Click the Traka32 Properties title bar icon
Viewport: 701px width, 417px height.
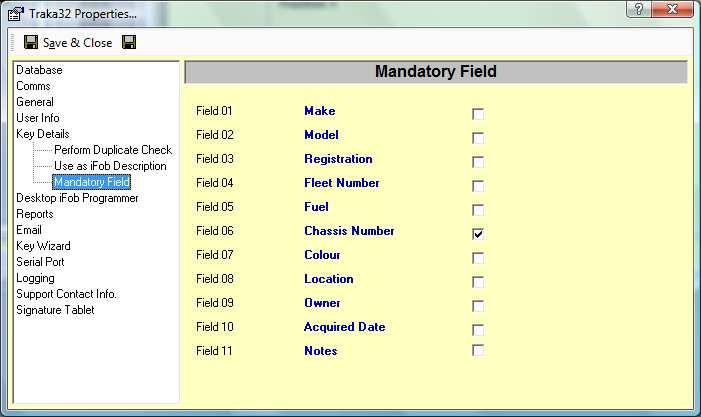tap(16, 14)
